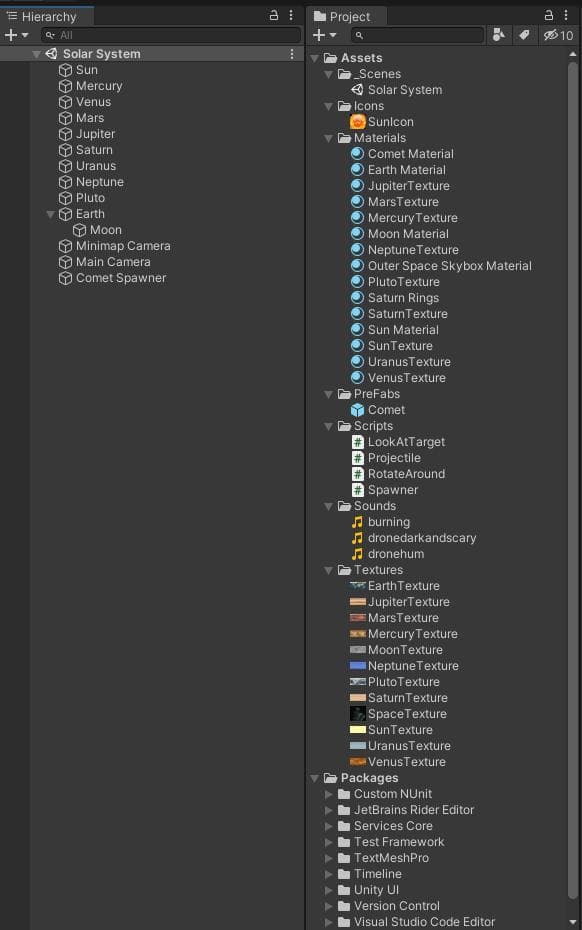Collapse the Packages root folder
The image size is (582, 930).
[315, 778]
